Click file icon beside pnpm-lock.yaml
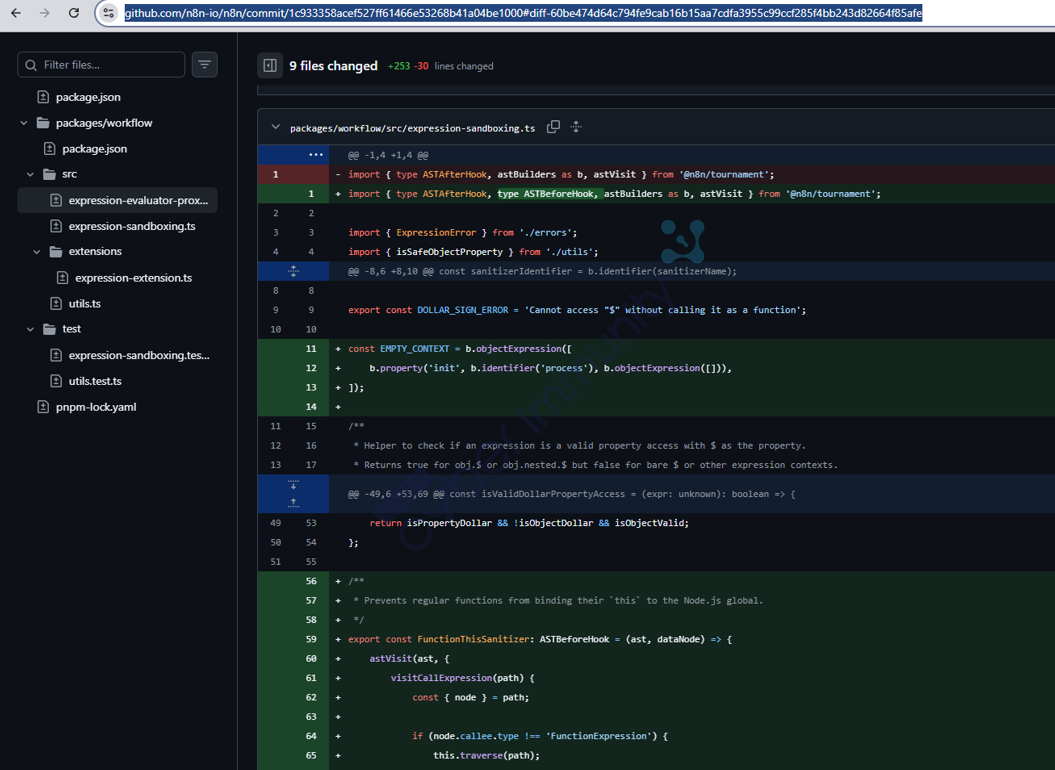This screenshot has width=1055, height=770. point(43,407)
